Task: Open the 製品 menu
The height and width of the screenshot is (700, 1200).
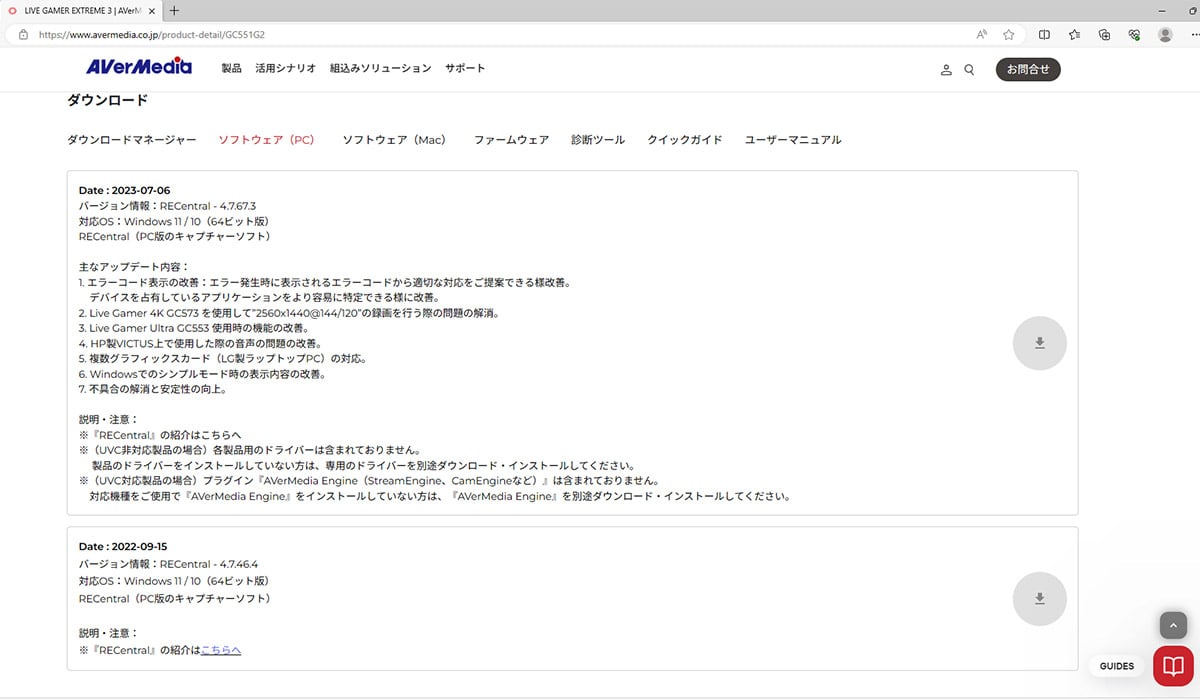Action: 231,69
